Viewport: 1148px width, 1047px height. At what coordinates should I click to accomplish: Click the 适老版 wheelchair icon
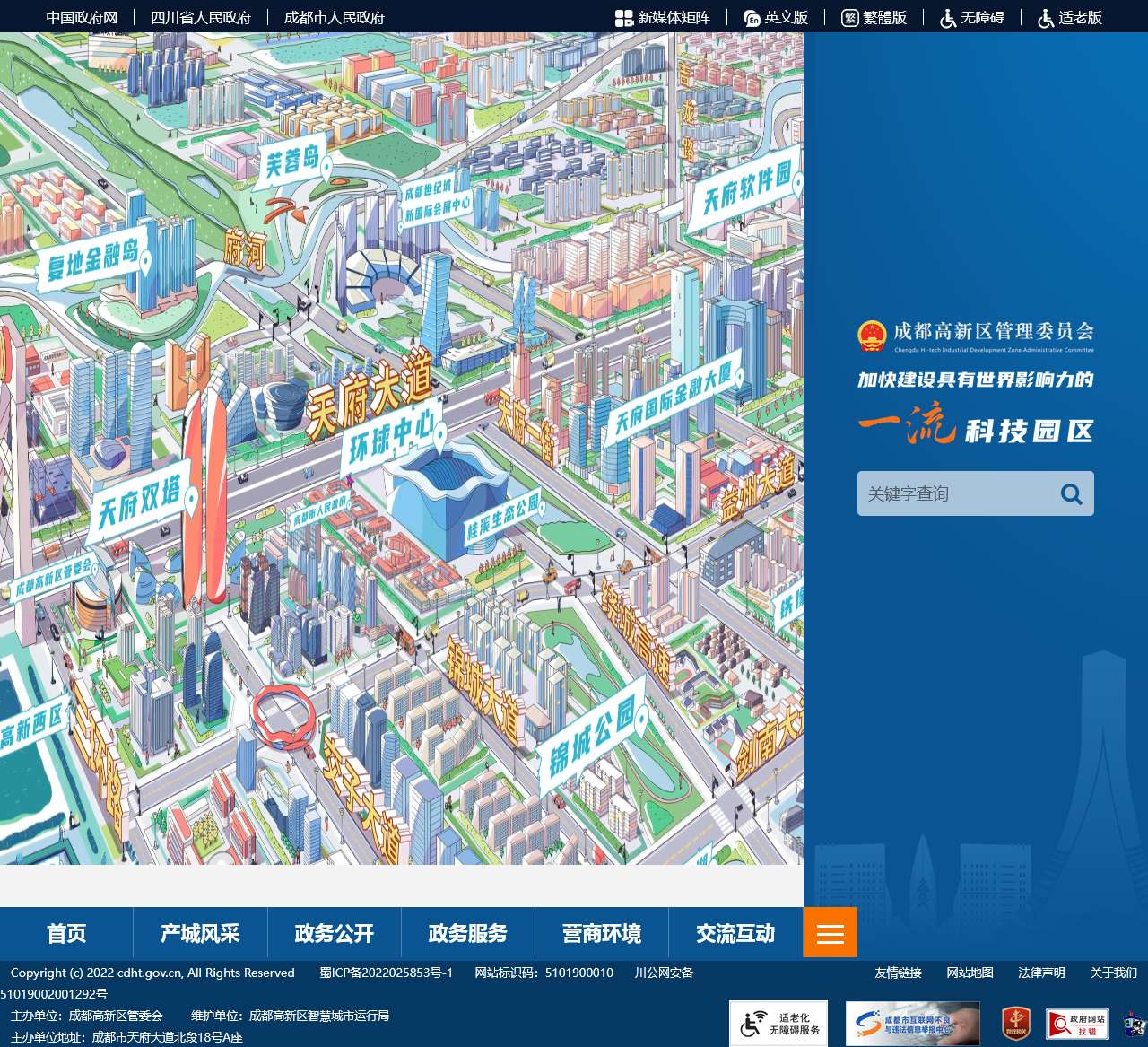[x=1046, y=18]
